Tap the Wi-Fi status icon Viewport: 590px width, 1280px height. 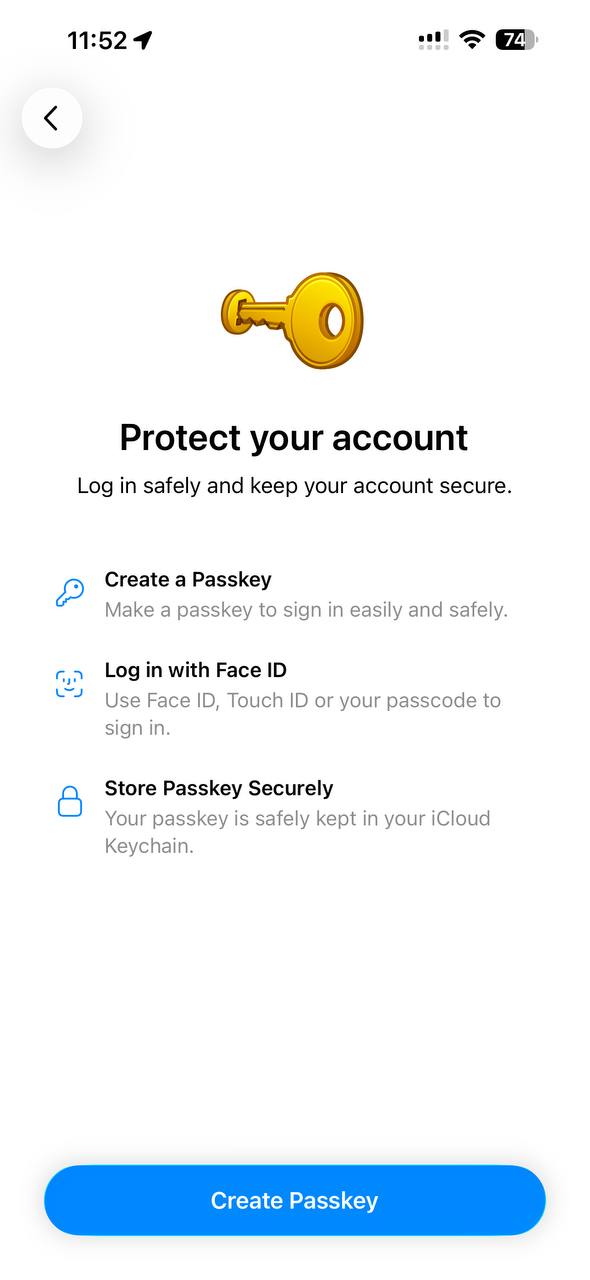472,40
